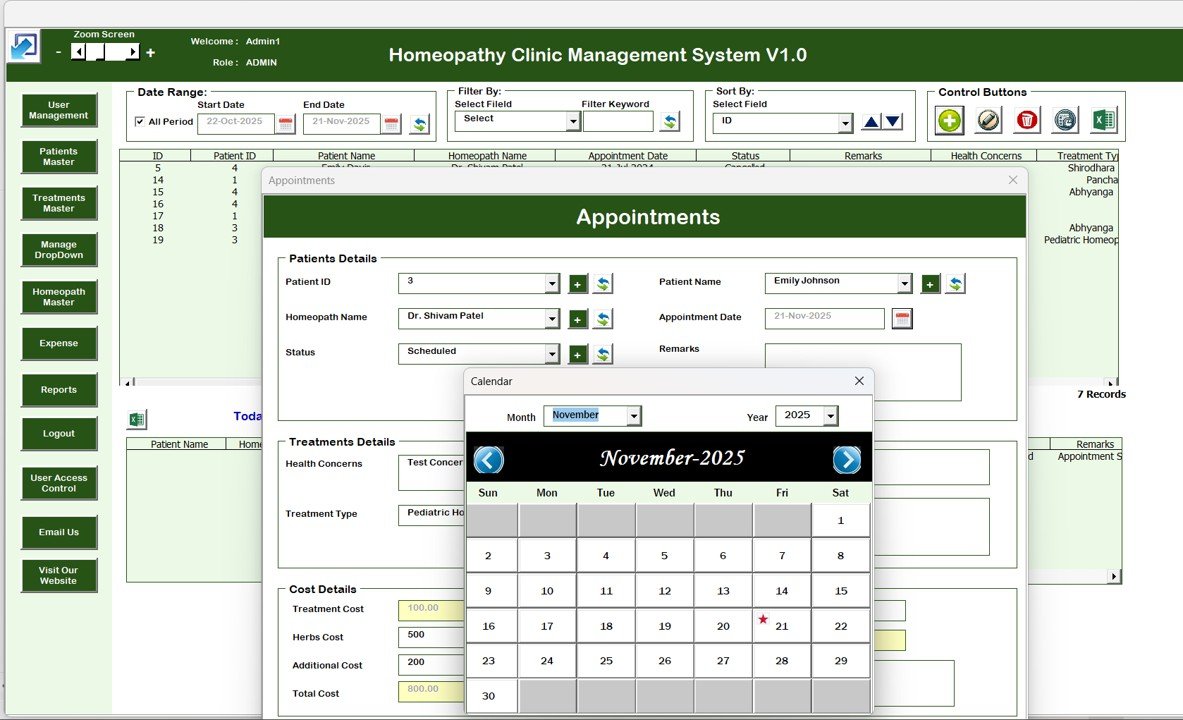Screen dimensions: 1183x720
Task: Go to next month using calendar arrow
Action: 847,460
